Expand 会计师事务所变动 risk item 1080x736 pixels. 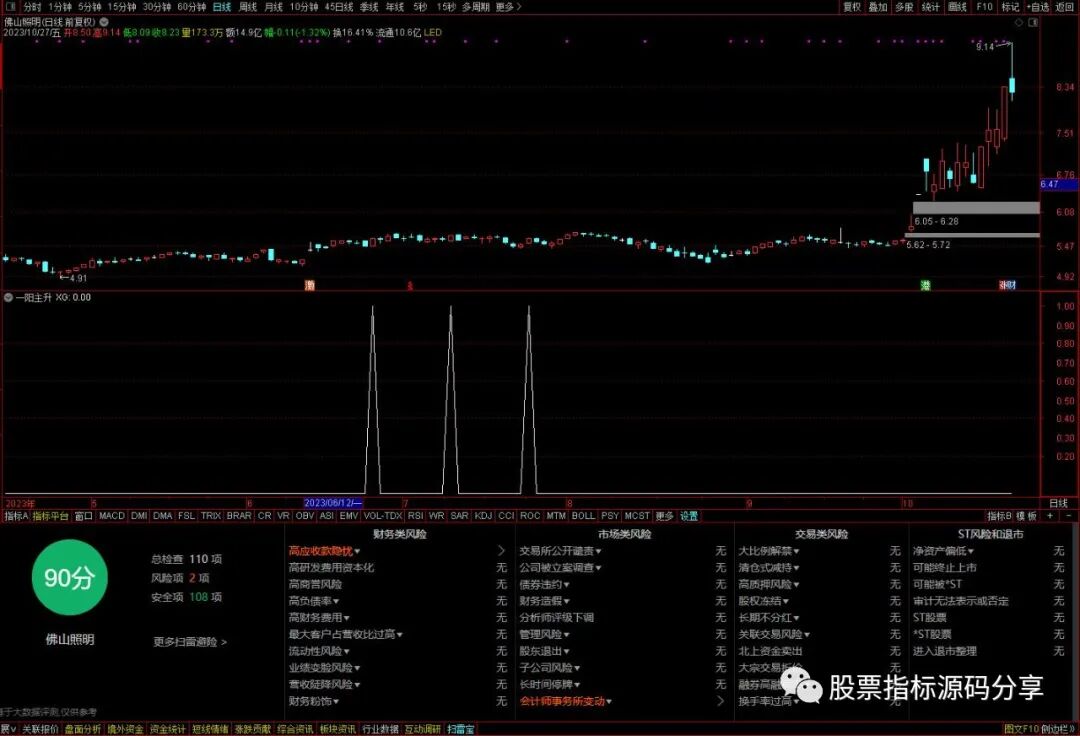tap(565, 702)
